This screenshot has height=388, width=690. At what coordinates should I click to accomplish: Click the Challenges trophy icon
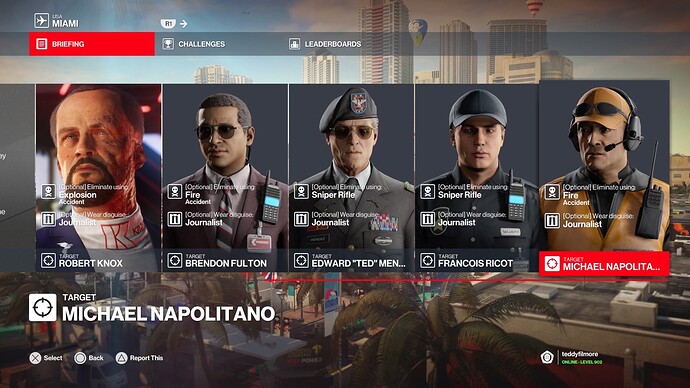click(x=168, y=44)
